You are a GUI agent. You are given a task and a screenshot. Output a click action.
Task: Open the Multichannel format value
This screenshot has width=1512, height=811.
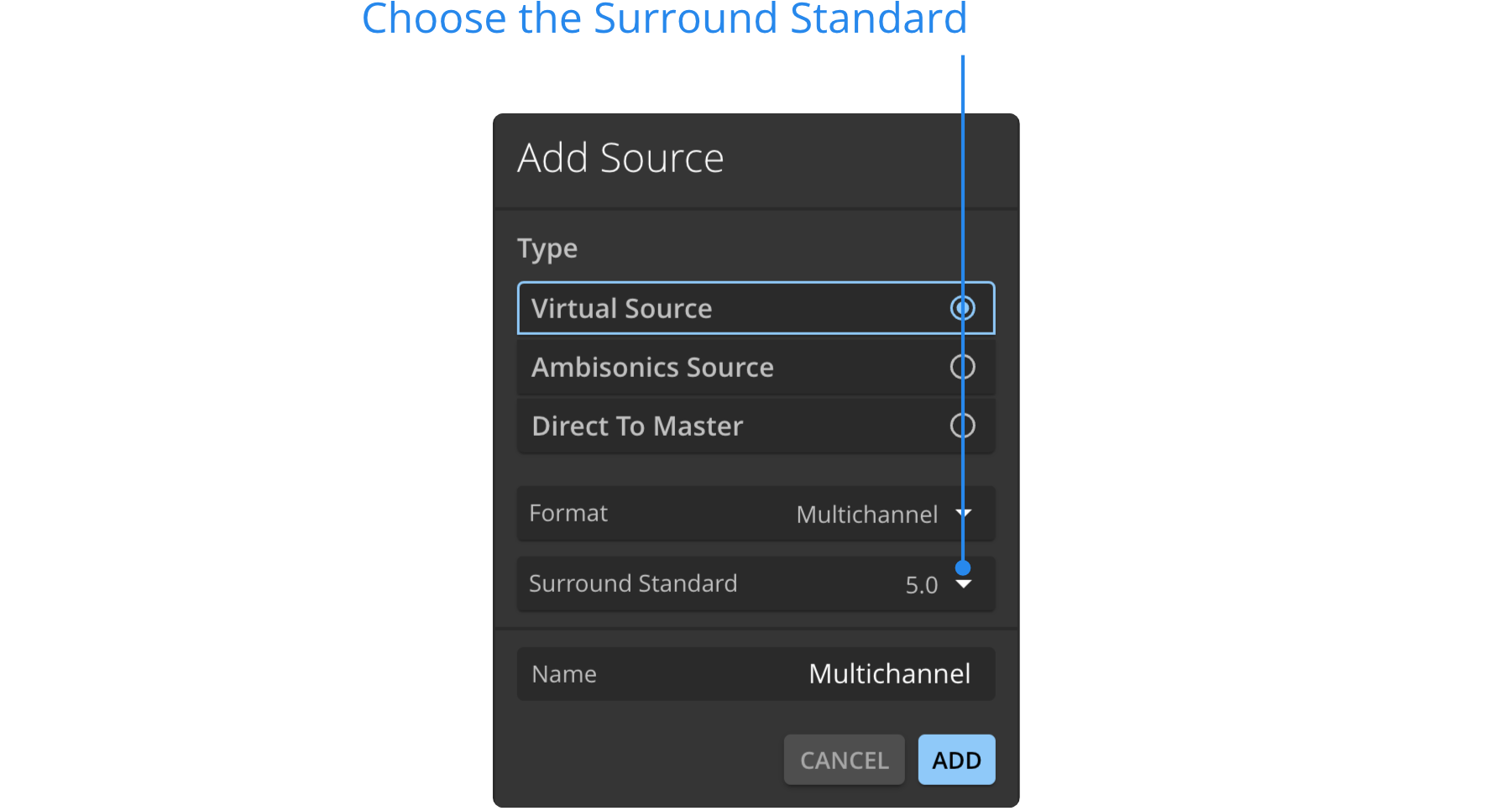[x=866, y=514]
